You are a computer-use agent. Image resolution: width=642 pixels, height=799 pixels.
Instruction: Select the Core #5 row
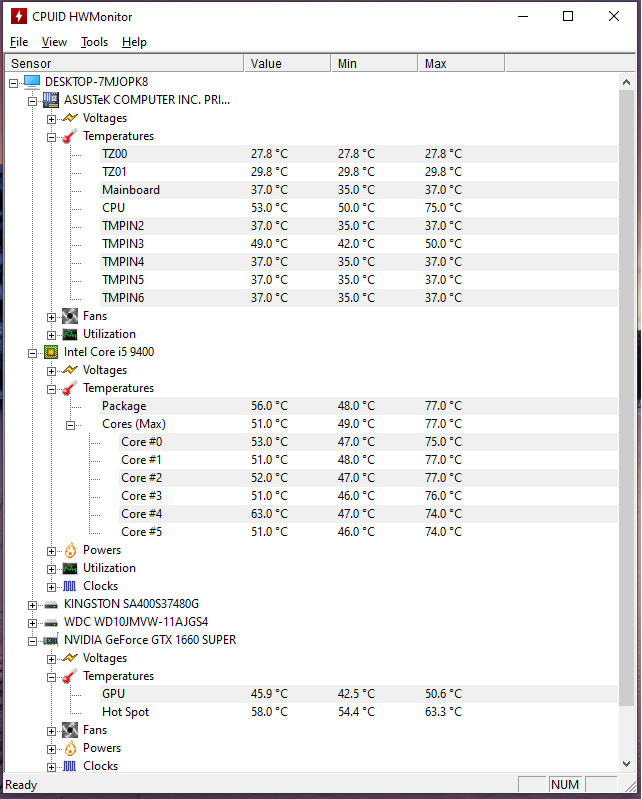coord(368,532)
